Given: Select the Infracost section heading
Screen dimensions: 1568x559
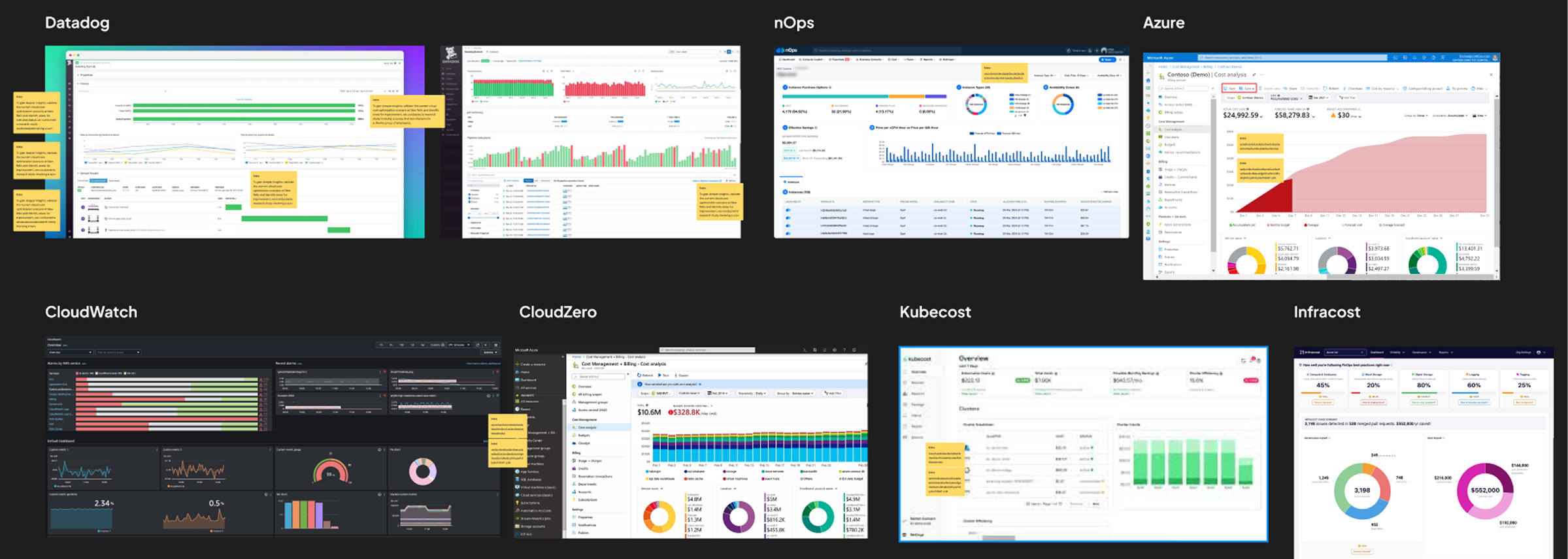Looking at the screenshot, I should coord(1326,312).
